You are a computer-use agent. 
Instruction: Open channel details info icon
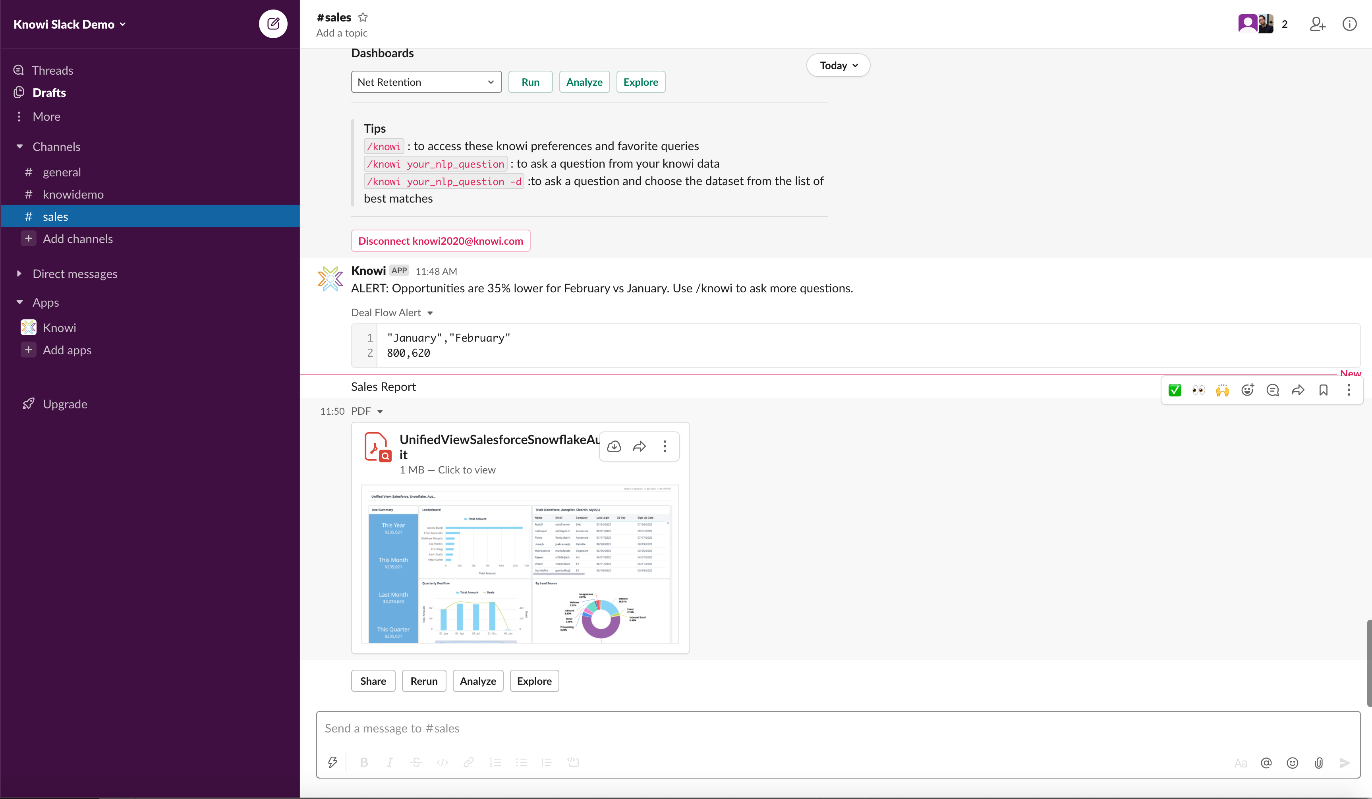coord(1349,24)
